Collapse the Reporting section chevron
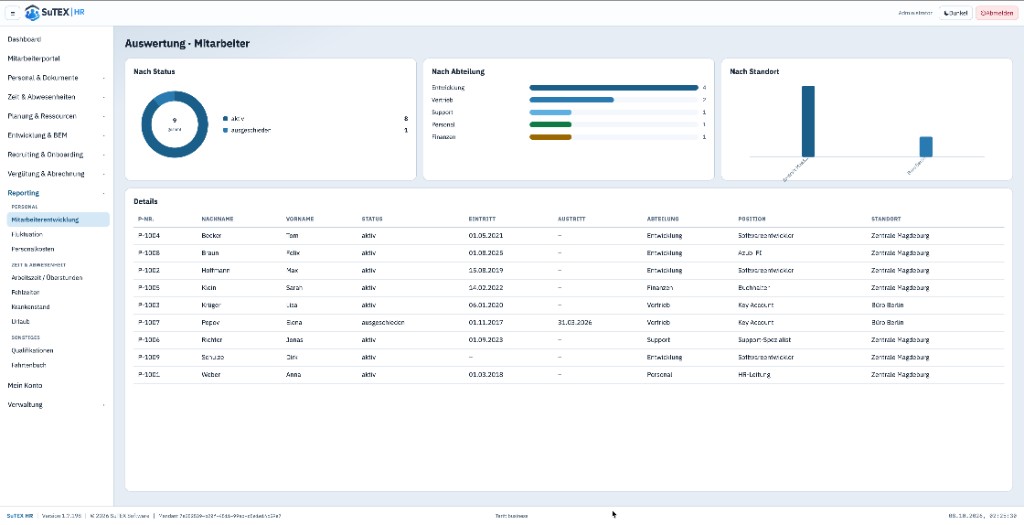 pyautogui.click(x=103, y=193)
